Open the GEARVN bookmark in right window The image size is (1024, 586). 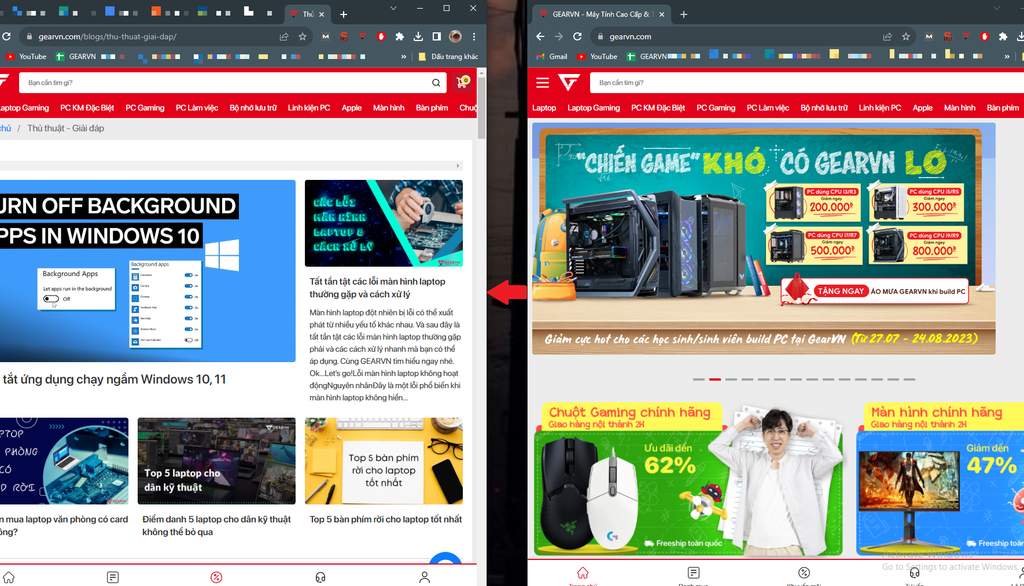647,57
